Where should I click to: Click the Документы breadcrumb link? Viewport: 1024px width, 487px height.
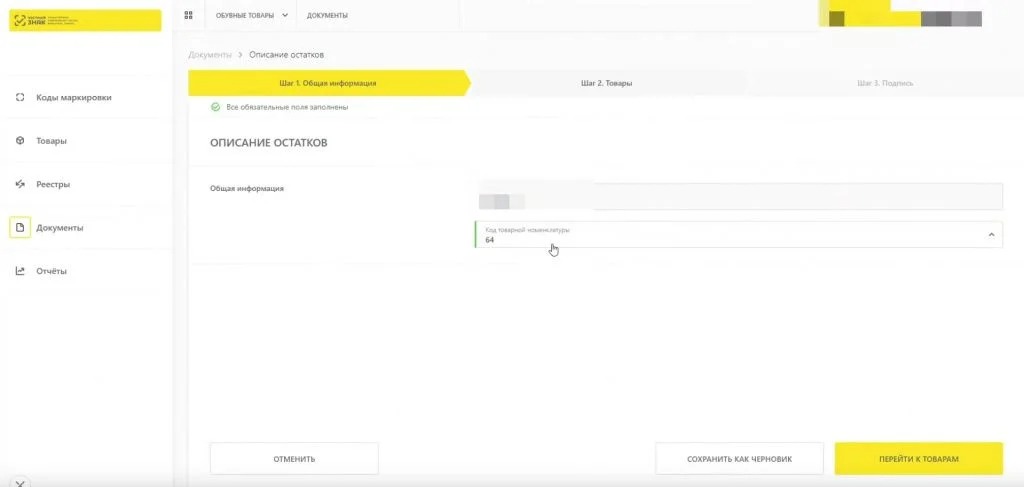(x=210, y=55)
